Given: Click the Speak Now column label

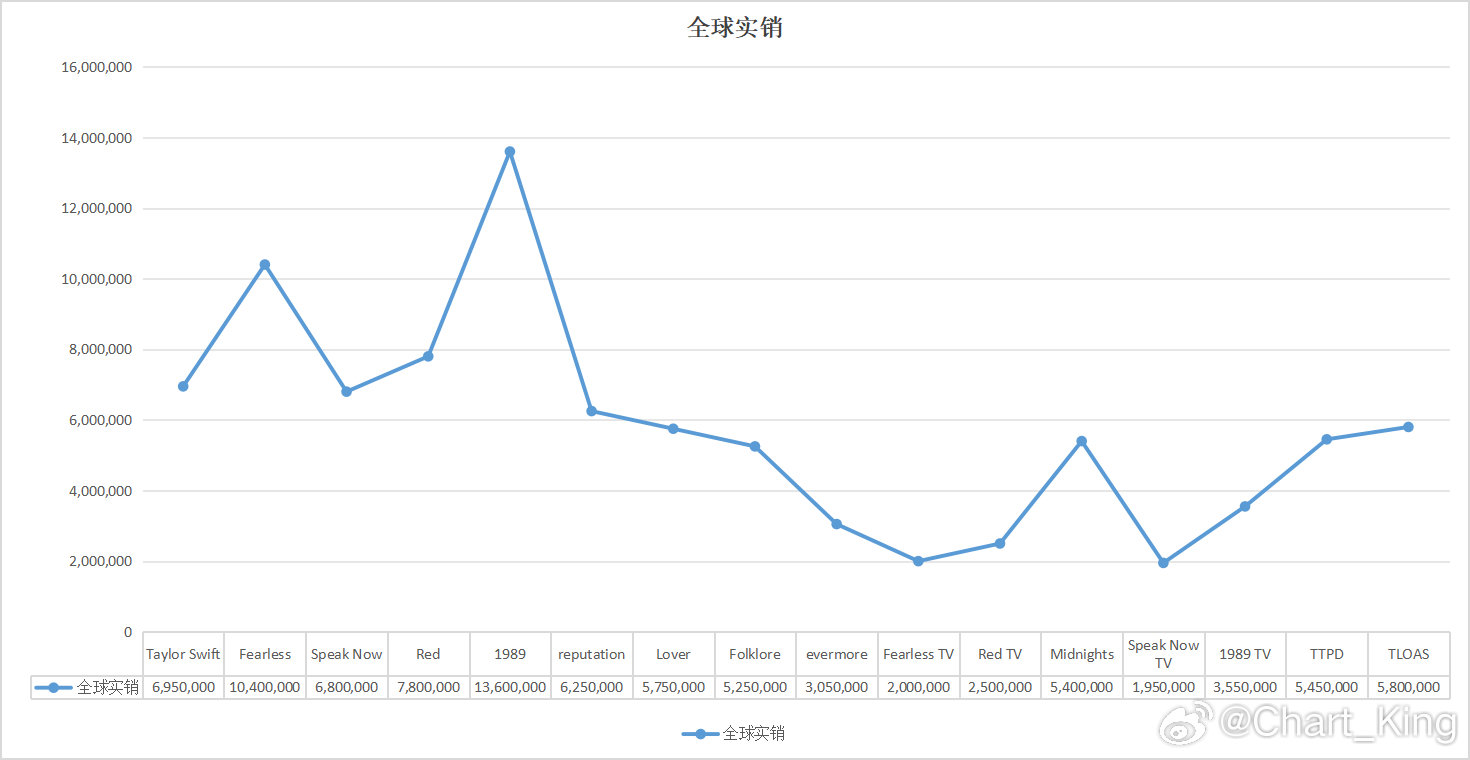Looking at the screenshot, I should pyautogui.click(x=346, y=654).
